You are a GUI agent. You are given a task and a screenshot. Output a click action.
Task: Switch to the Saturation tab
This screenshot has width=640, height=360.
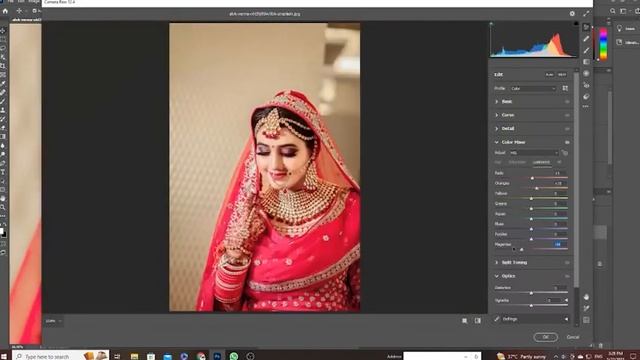point(517,162)
